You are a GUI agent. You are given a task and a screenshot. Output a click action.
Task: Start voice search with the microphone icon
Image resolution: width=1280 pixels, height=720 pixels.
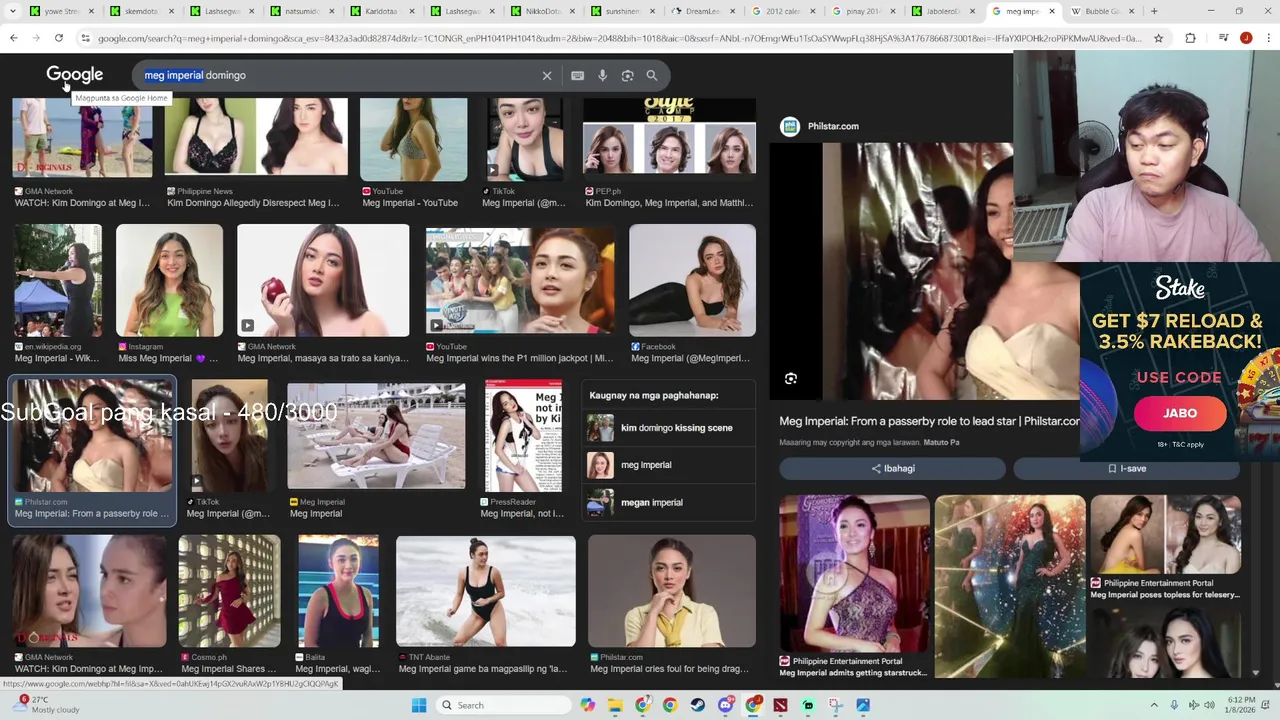coord(602,76)
